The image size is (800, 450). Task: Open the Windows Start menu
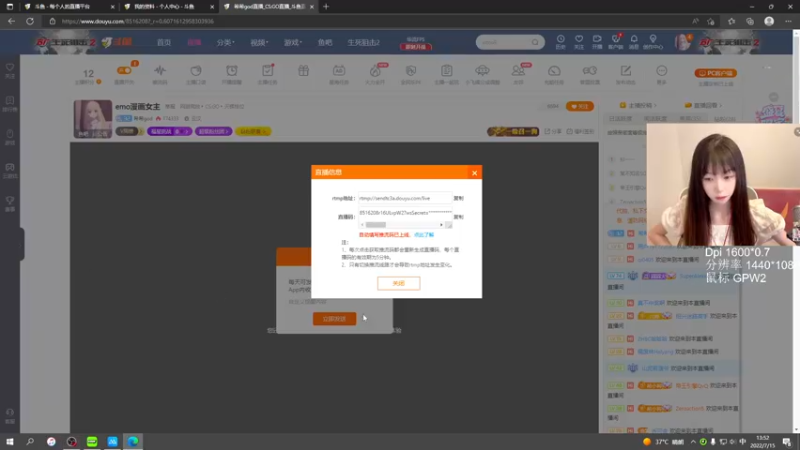tap(10, 442)
